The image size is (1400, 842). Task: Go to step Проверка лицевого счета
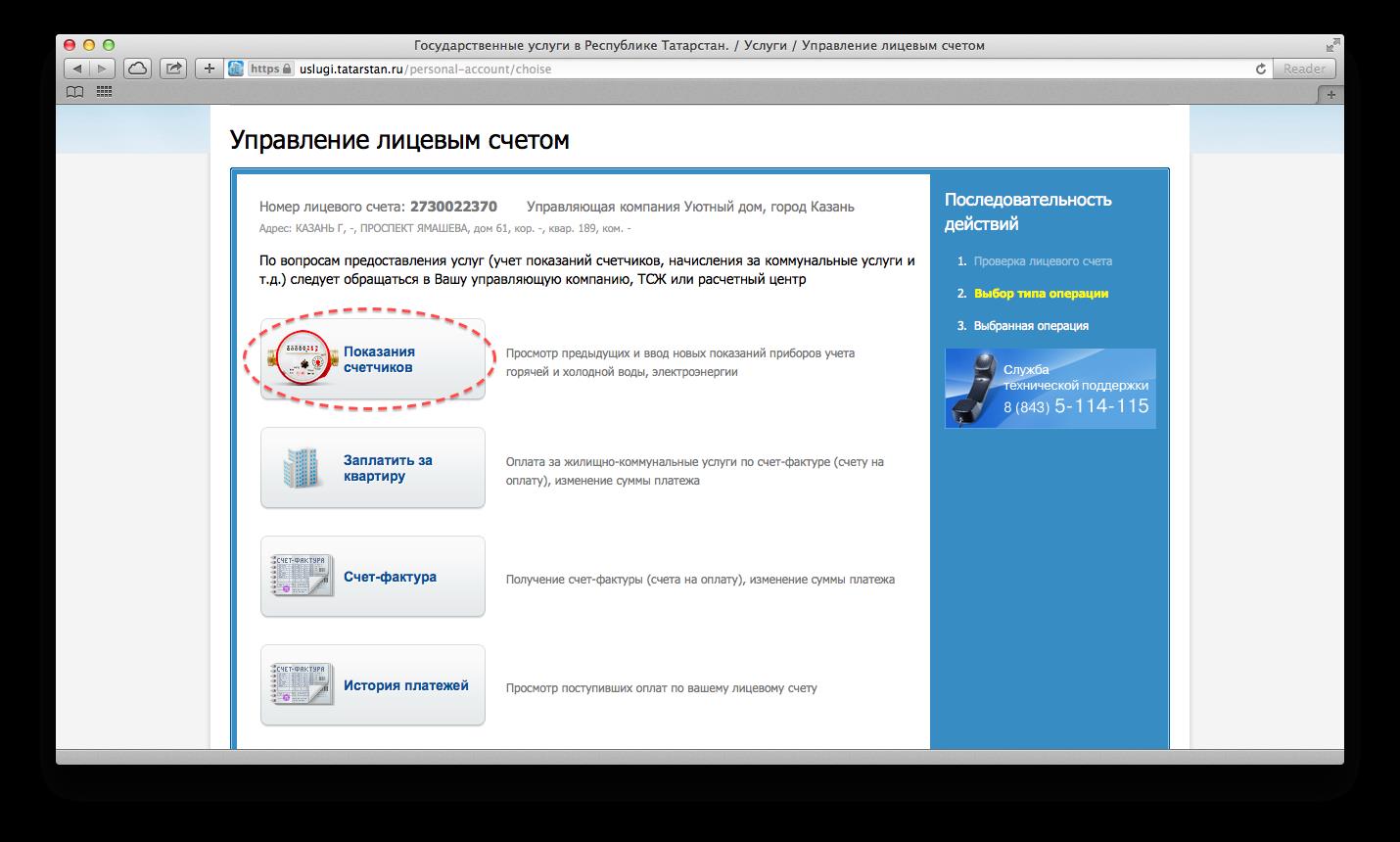click(1042, 261)
